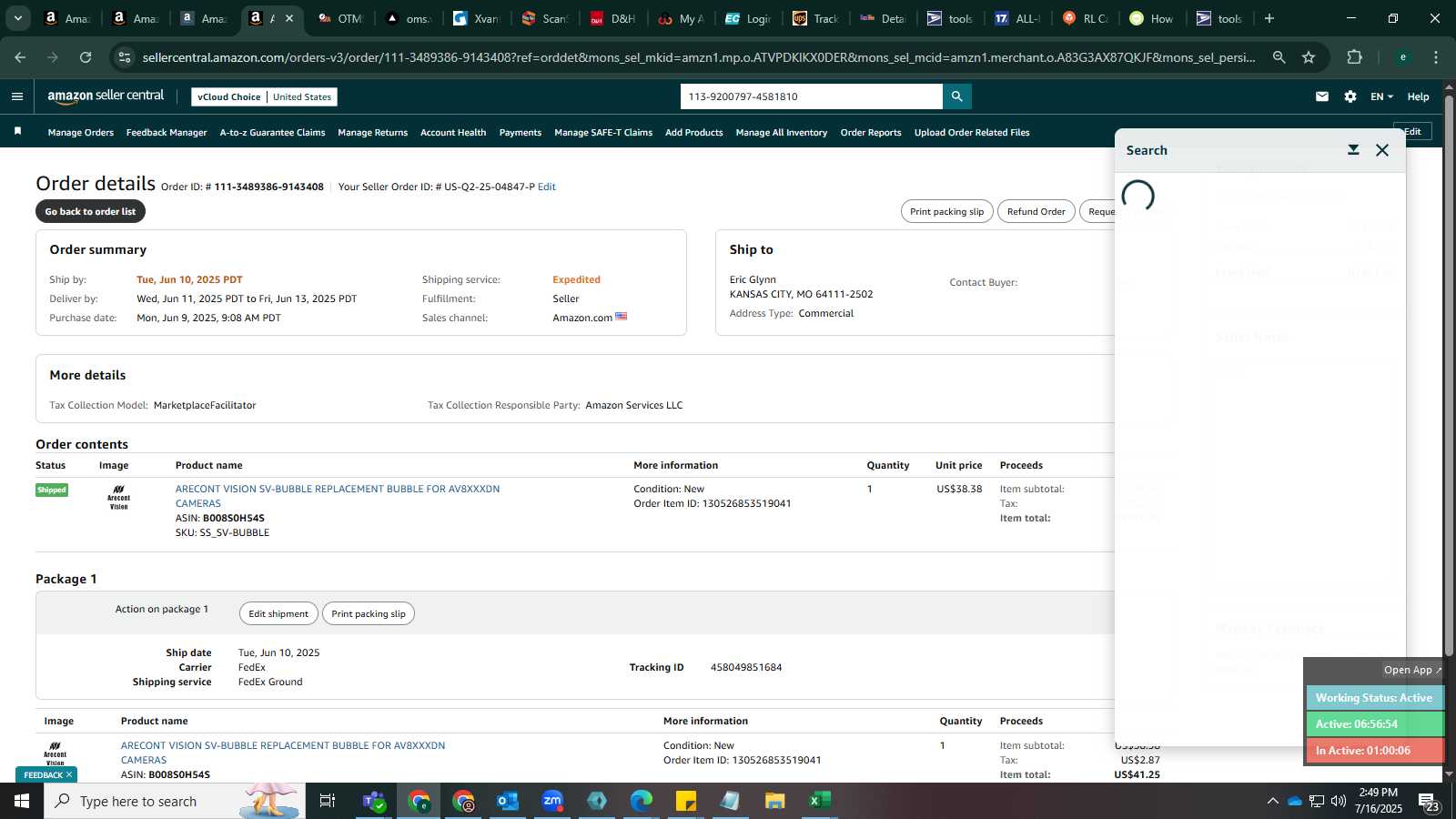Open File Explorer from taskbar
The width and height of the screenshot is (1456, 819).
point(775,801)
